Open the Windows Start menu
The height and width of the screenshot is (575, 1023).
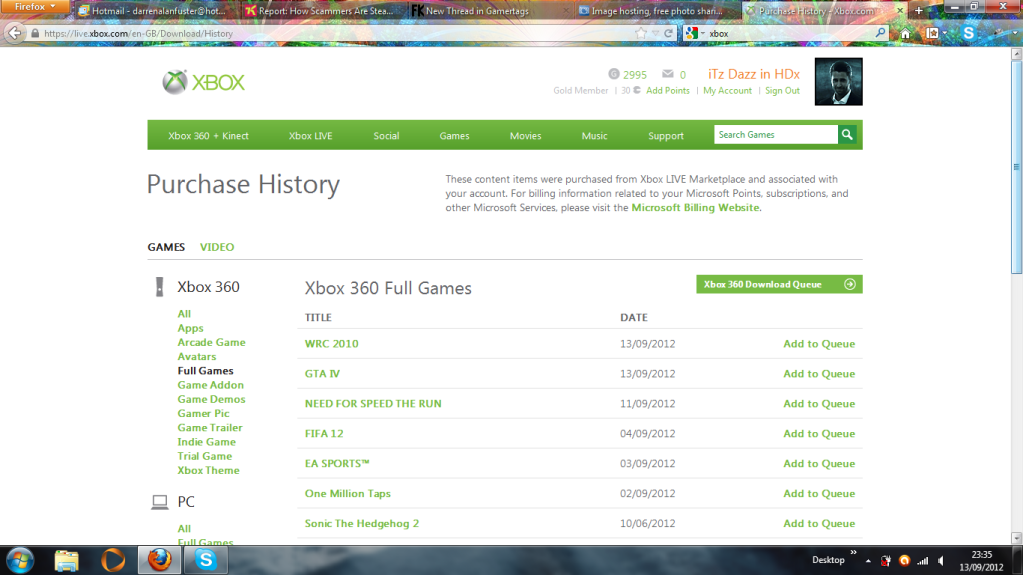coord(20,560)
